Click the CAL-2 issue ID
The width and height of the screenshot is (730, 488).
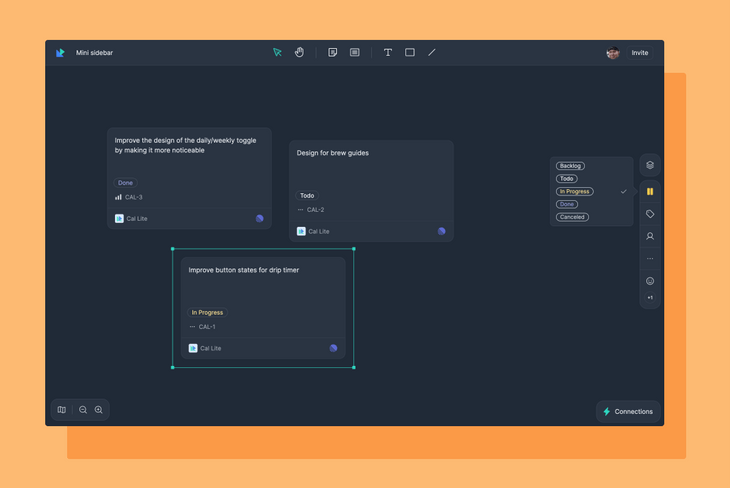pos(316,210)
